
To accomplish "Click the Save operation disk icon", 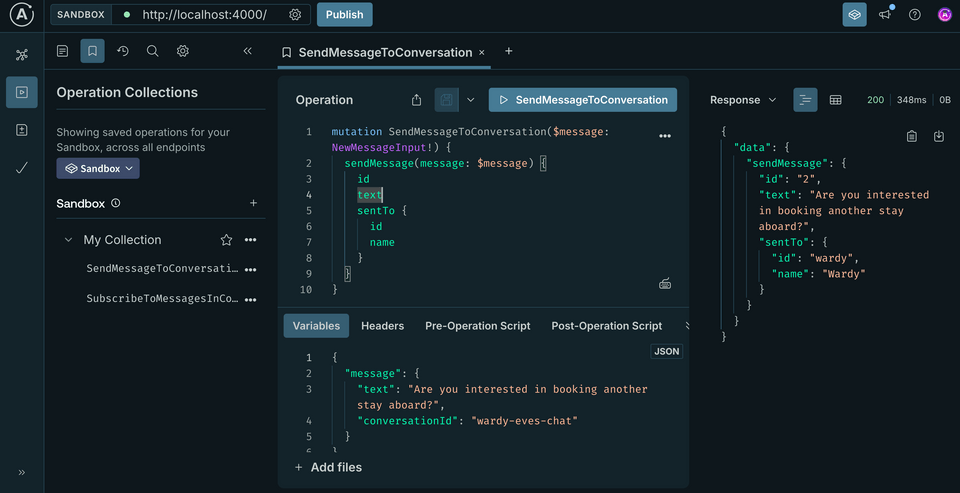I will (x=446, y=100).
